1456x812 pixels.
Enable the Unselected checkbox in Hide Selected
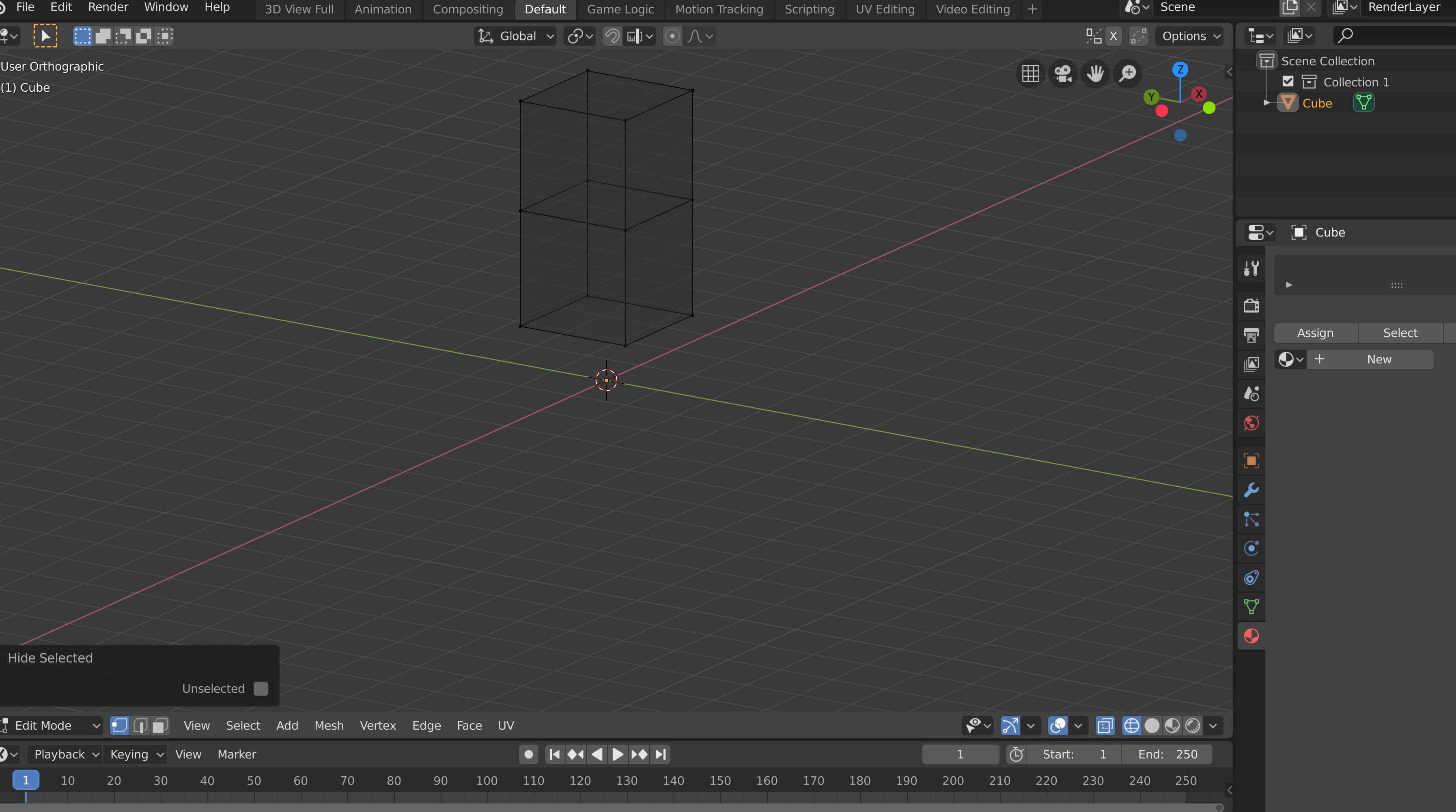(261, 688)
